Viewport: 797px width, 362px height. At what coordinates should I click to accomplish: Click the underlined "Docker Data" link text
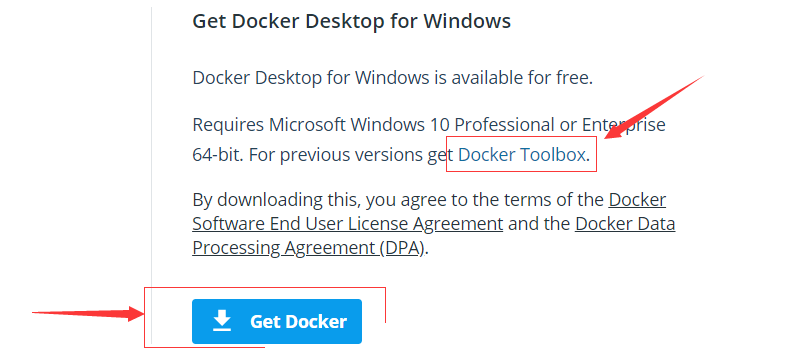point(625,224)
